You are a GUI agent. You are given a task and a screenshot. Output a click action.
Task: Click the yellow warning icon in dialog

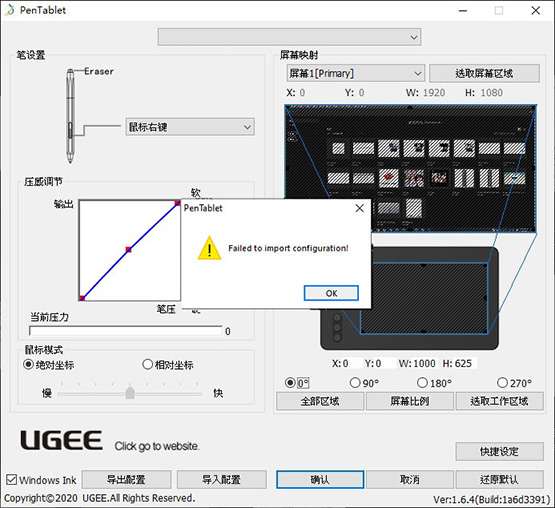pyautogui.click(x=210, y=248)
